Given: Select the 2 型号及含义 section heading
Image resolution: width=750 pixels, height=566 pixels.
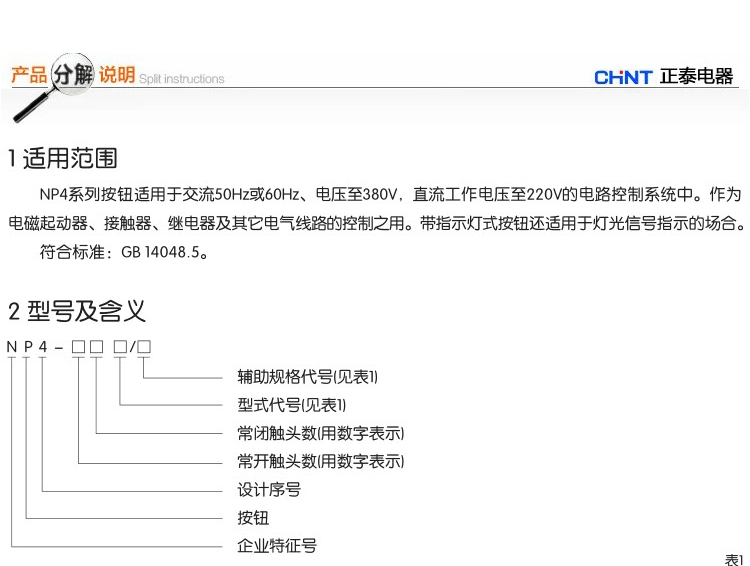Looking at the screenshot, I should pos(77,311).
